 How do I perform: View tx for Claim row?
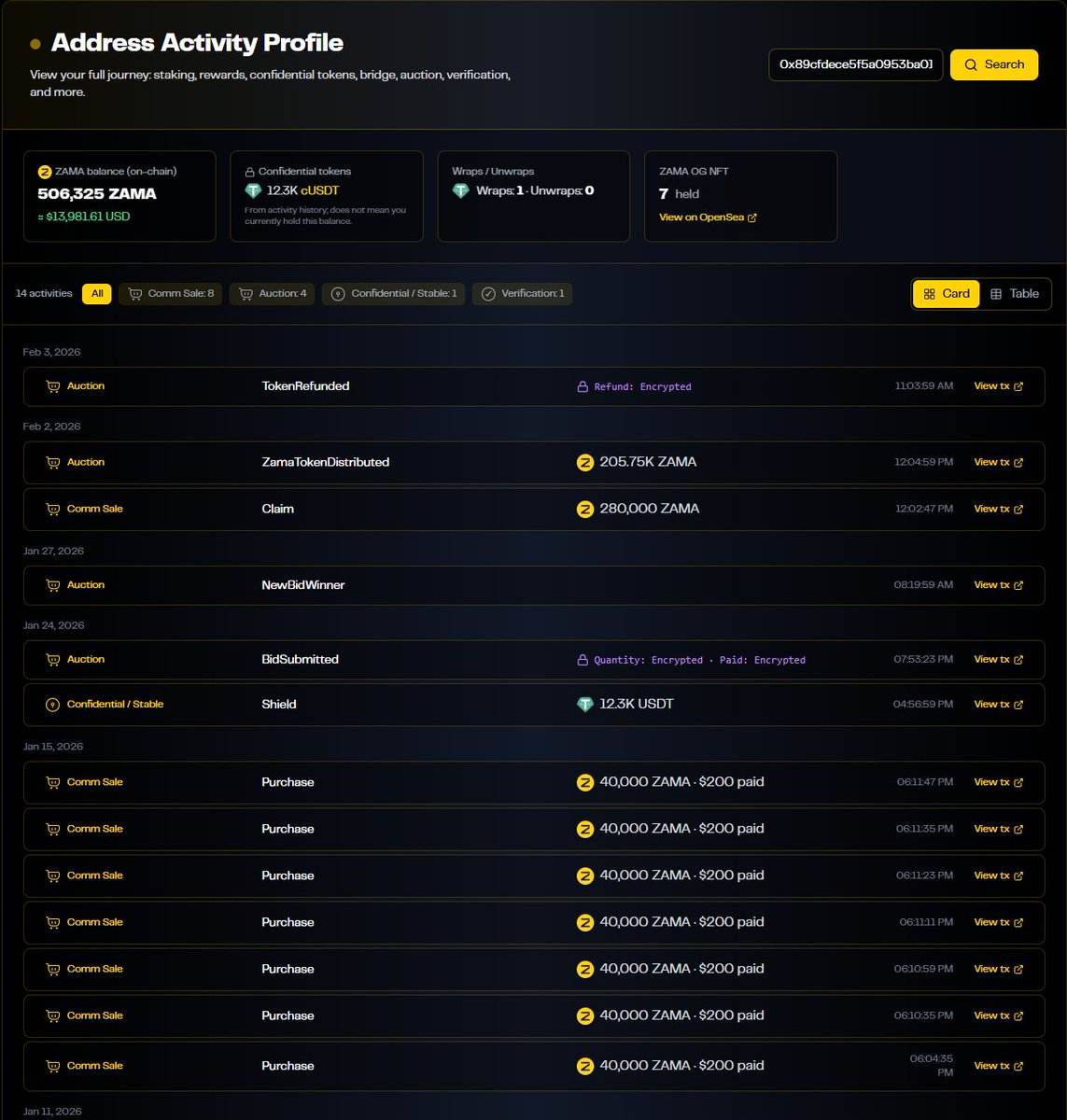pyautogui.click(x=998, y=509)
